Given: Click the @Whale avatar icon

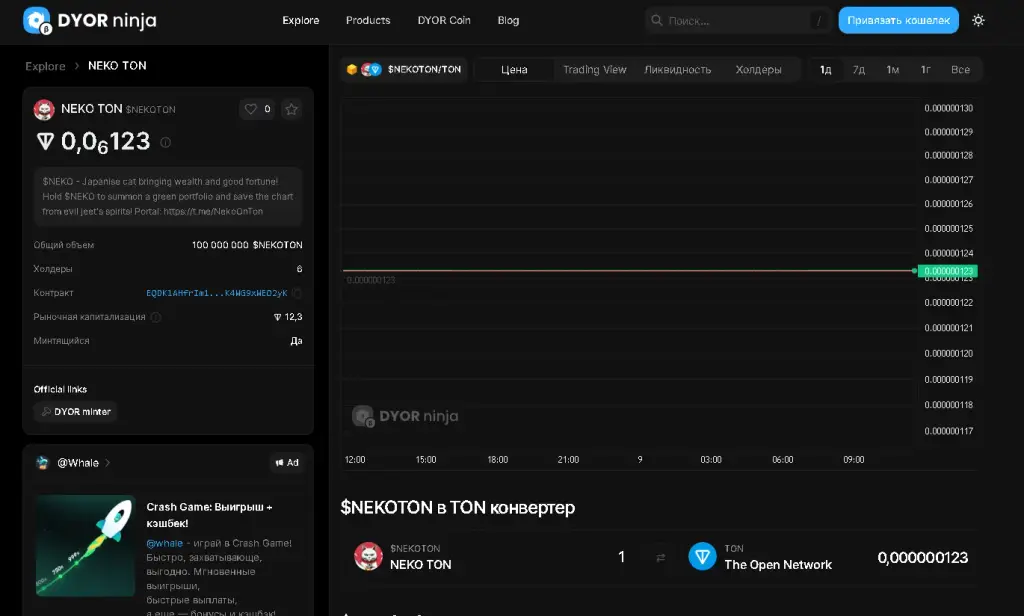Looking at the screenshot, I should click(42, 462).
